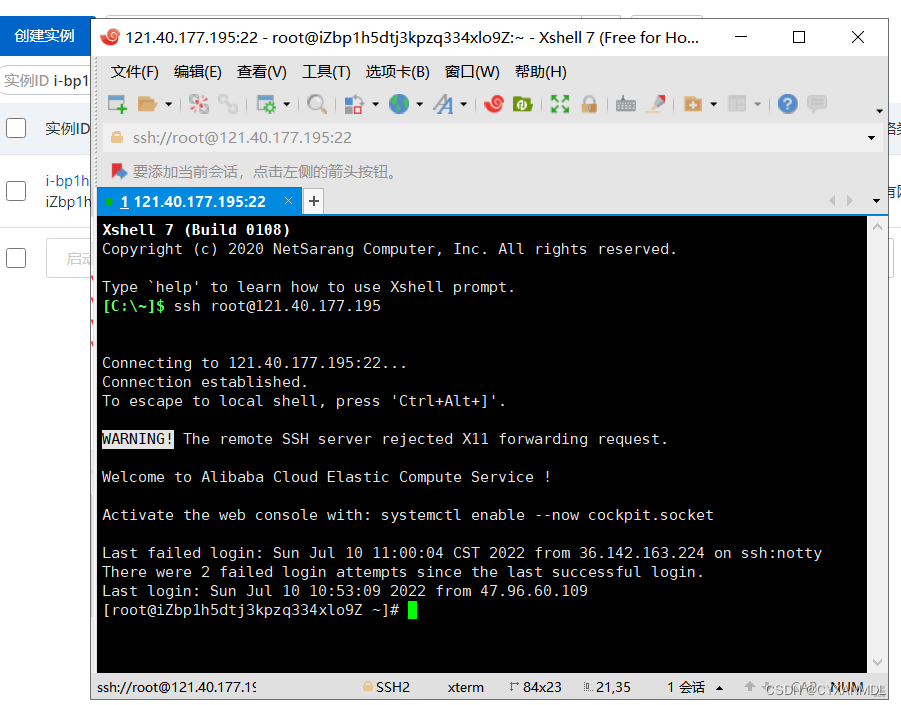The image size is (901, 705).
Task: Click the xterm status bar entry
Action: coord(465,687)
